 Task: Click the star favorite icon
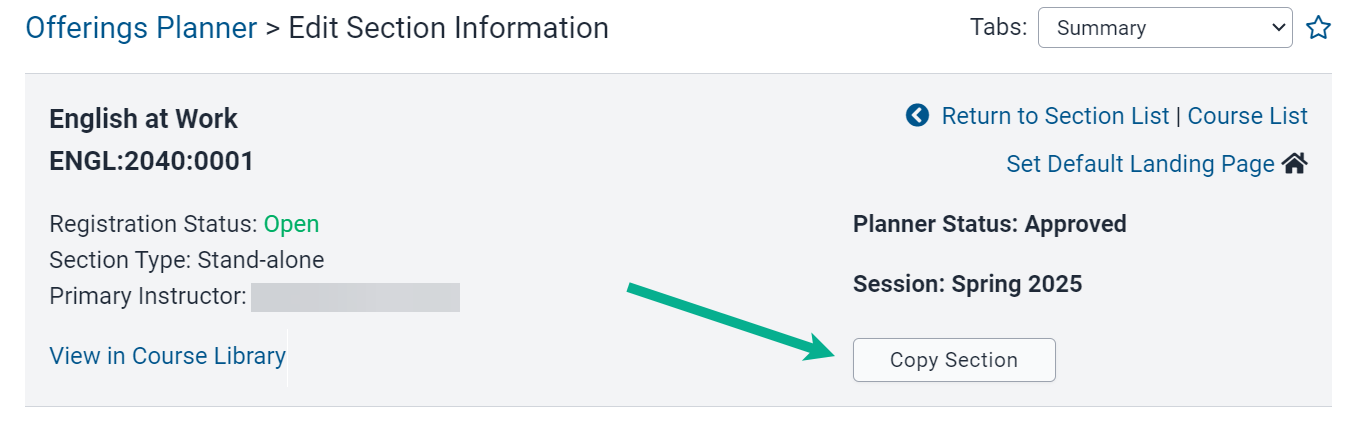(1318, 28)
